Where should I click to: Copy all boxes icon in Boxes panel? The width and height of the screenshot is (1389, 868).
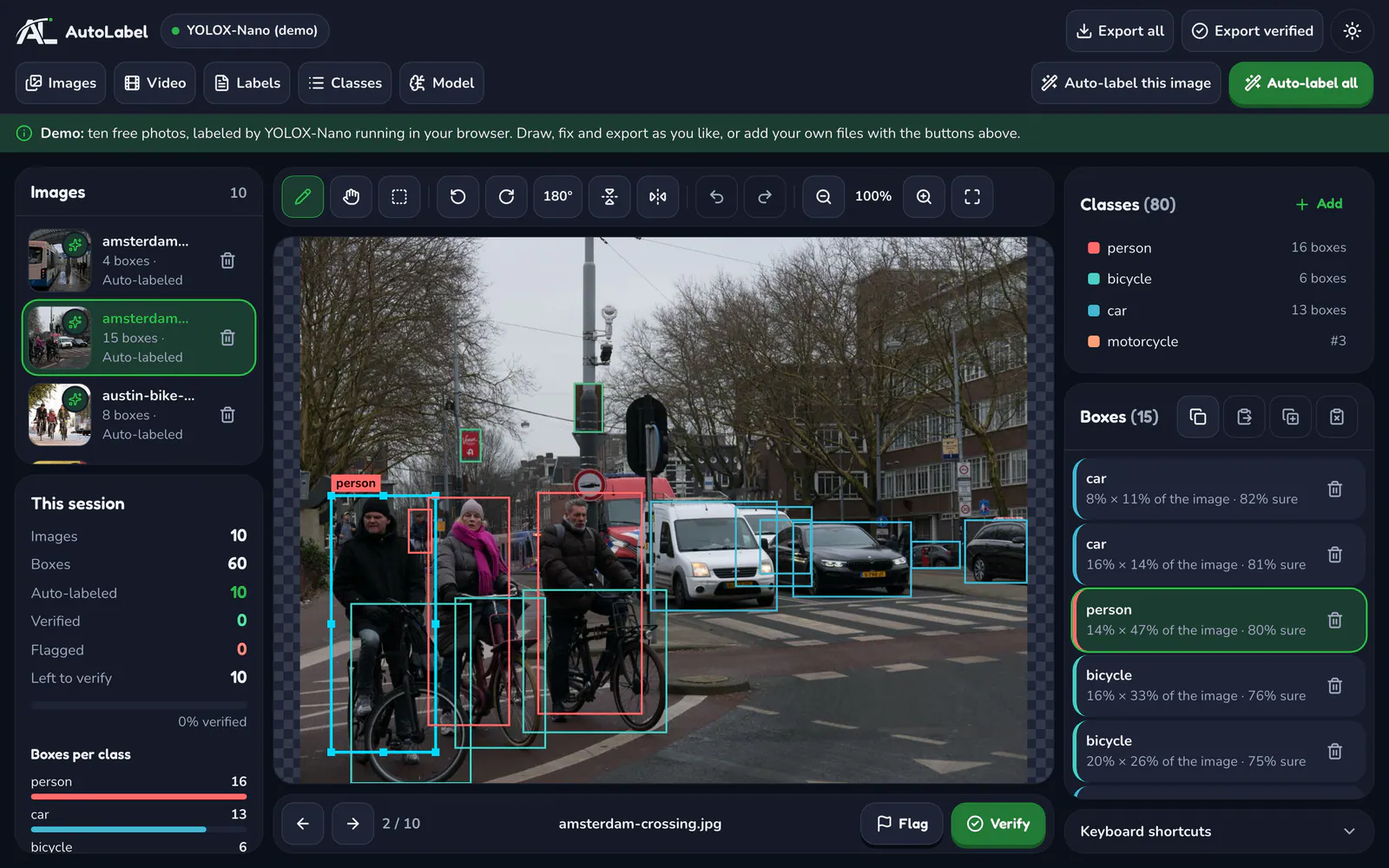(x=1198, y=417)
